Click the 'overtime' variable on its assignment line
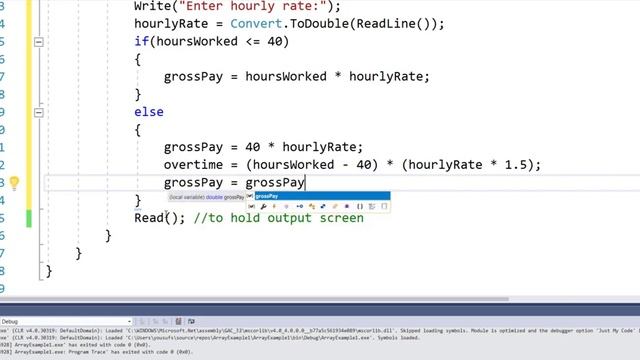 pyautogui.click(x=193, y=165)
